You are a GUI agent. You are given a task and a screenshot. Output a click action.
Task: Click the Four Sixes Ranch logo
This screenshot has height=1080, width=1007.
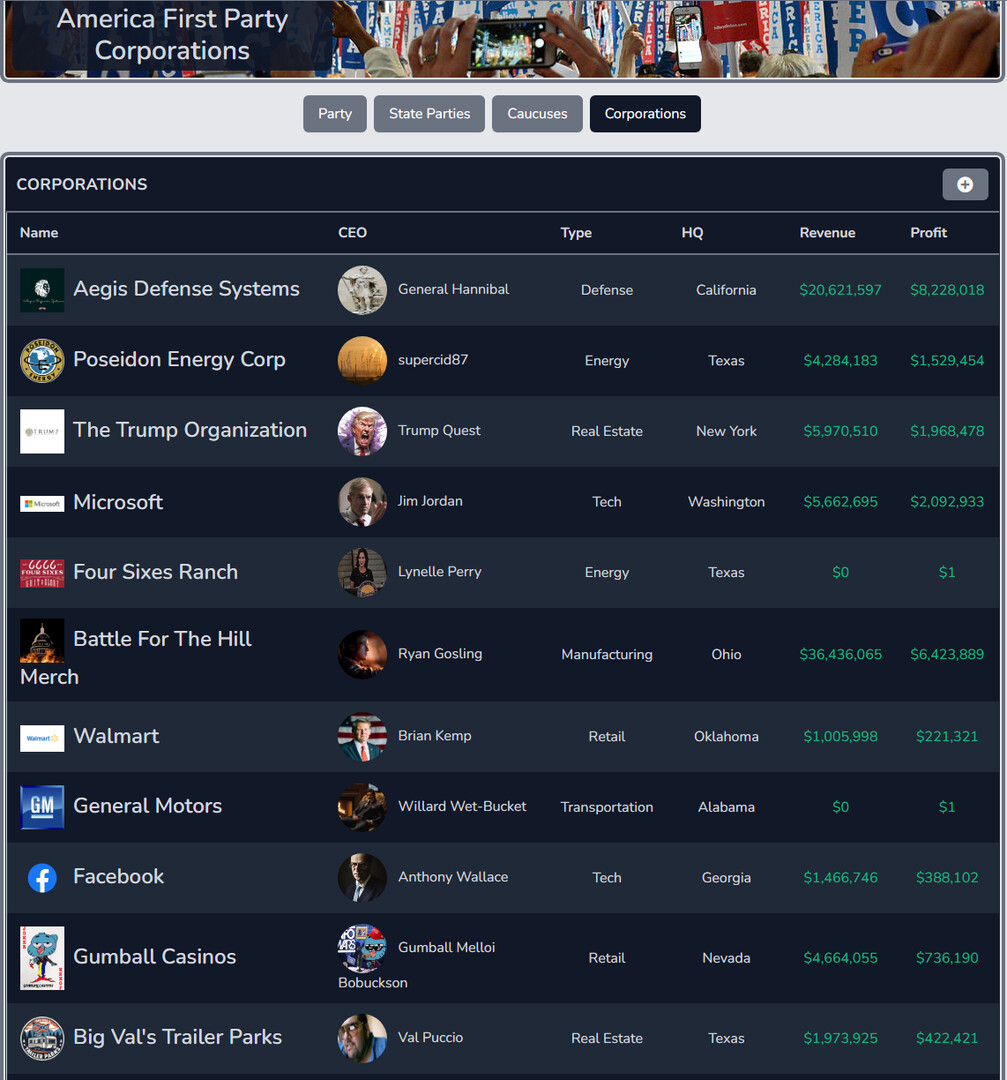[42, 573]
